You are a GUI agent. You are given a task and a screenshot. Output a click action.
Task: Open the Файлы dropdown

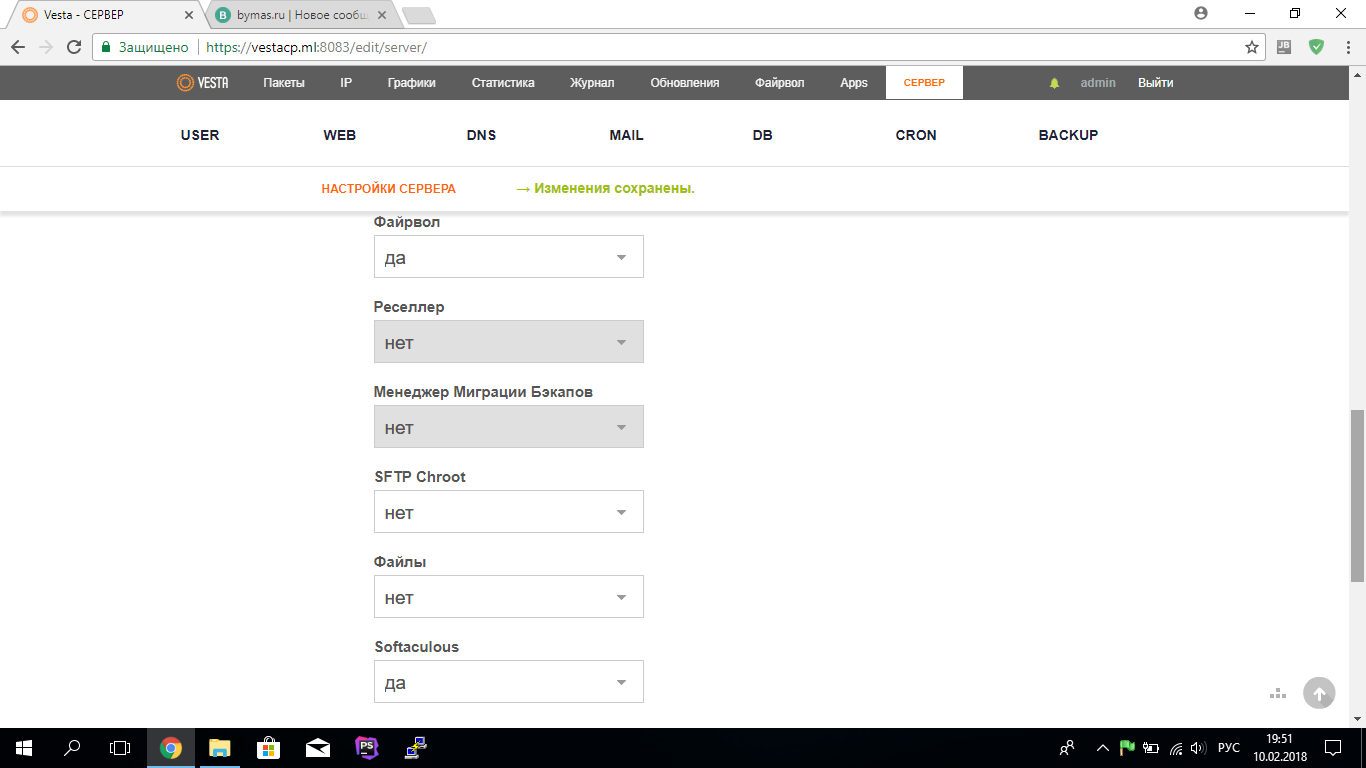508,597
